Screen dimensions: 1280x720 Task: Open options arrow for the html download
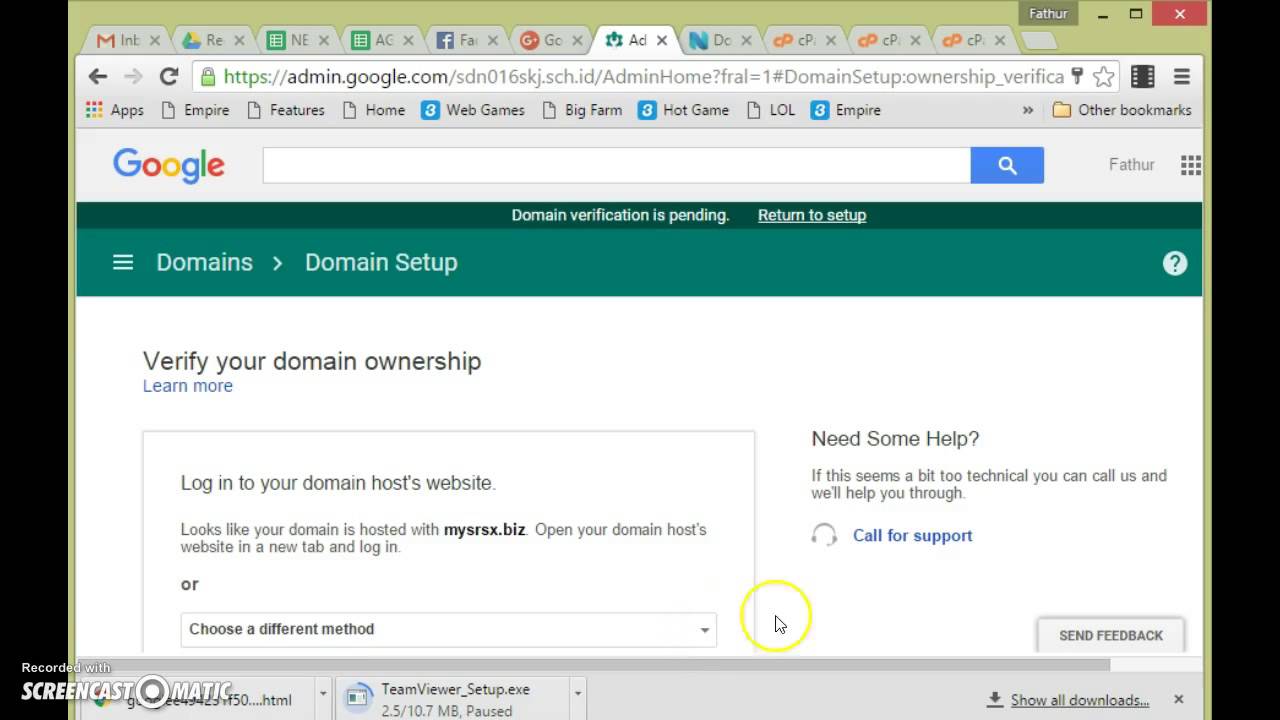click(x=322, y=692)
